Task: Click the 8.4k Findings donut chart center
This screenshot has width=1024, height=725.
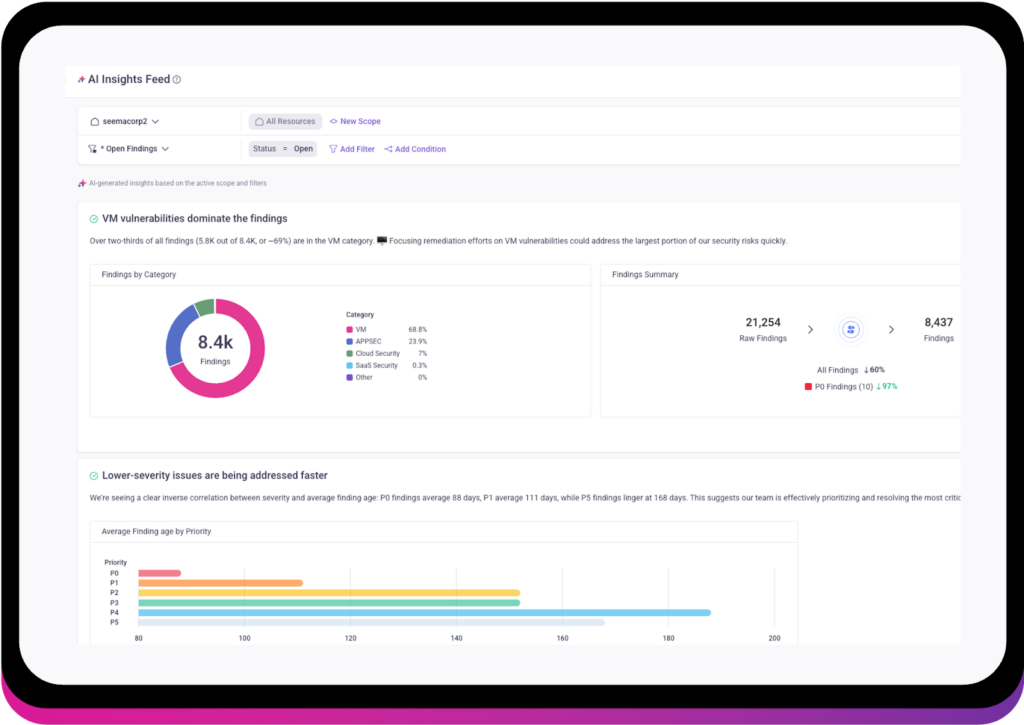Action: 215,348
